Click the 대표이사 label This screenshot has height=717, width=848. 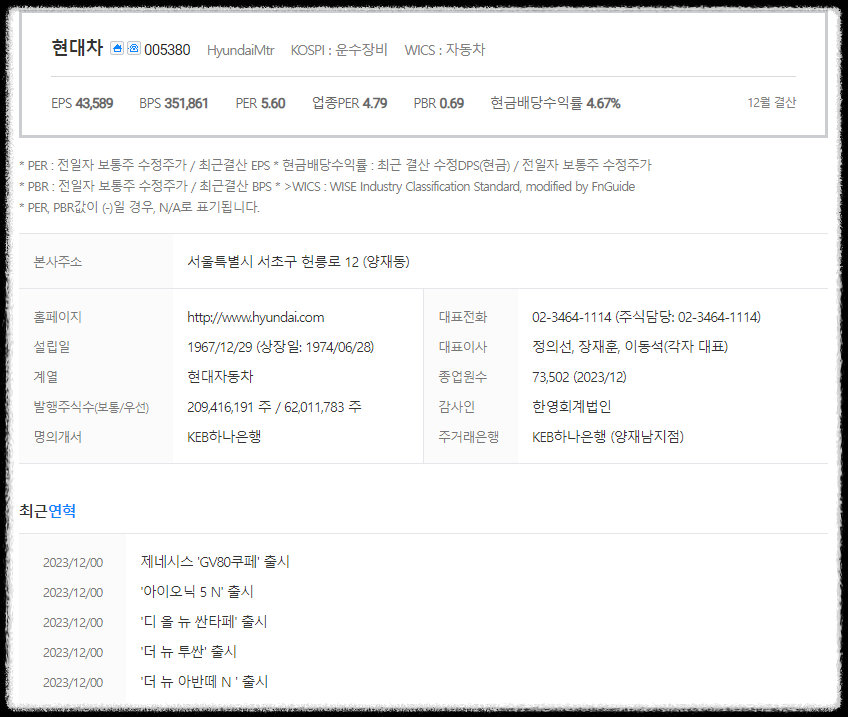(463, 347)
